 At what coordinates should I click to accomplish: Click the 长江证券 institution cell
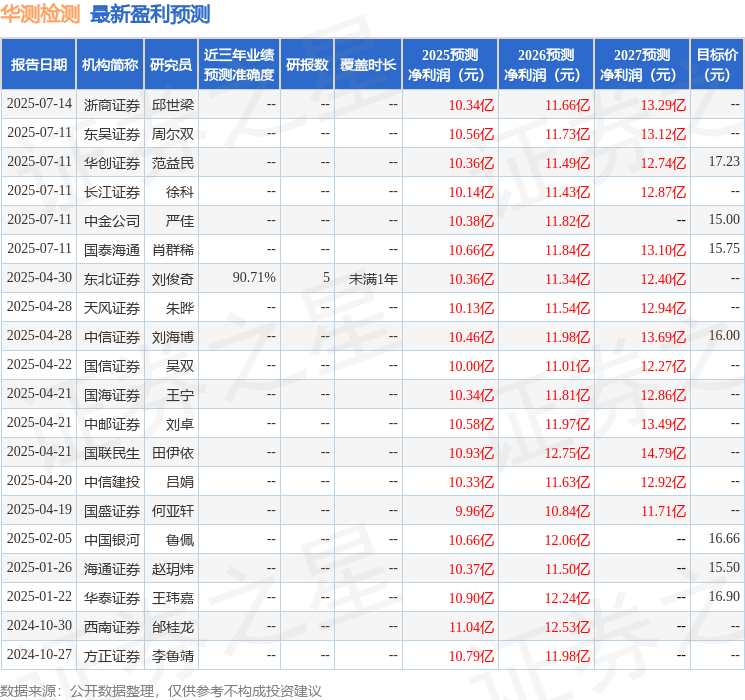(112, 192)
